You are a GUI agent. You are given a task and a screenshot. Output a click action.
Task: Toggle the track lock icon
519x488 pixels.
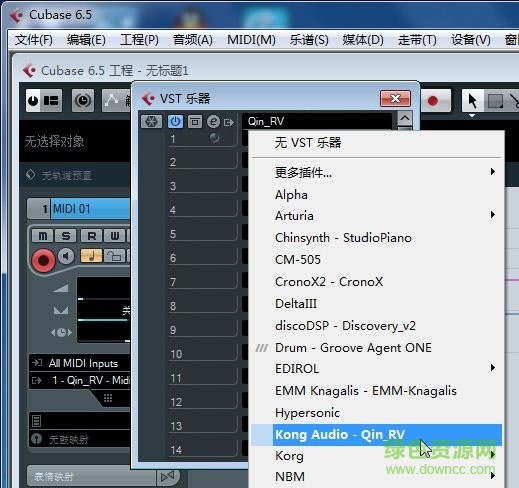pos(115,256)
